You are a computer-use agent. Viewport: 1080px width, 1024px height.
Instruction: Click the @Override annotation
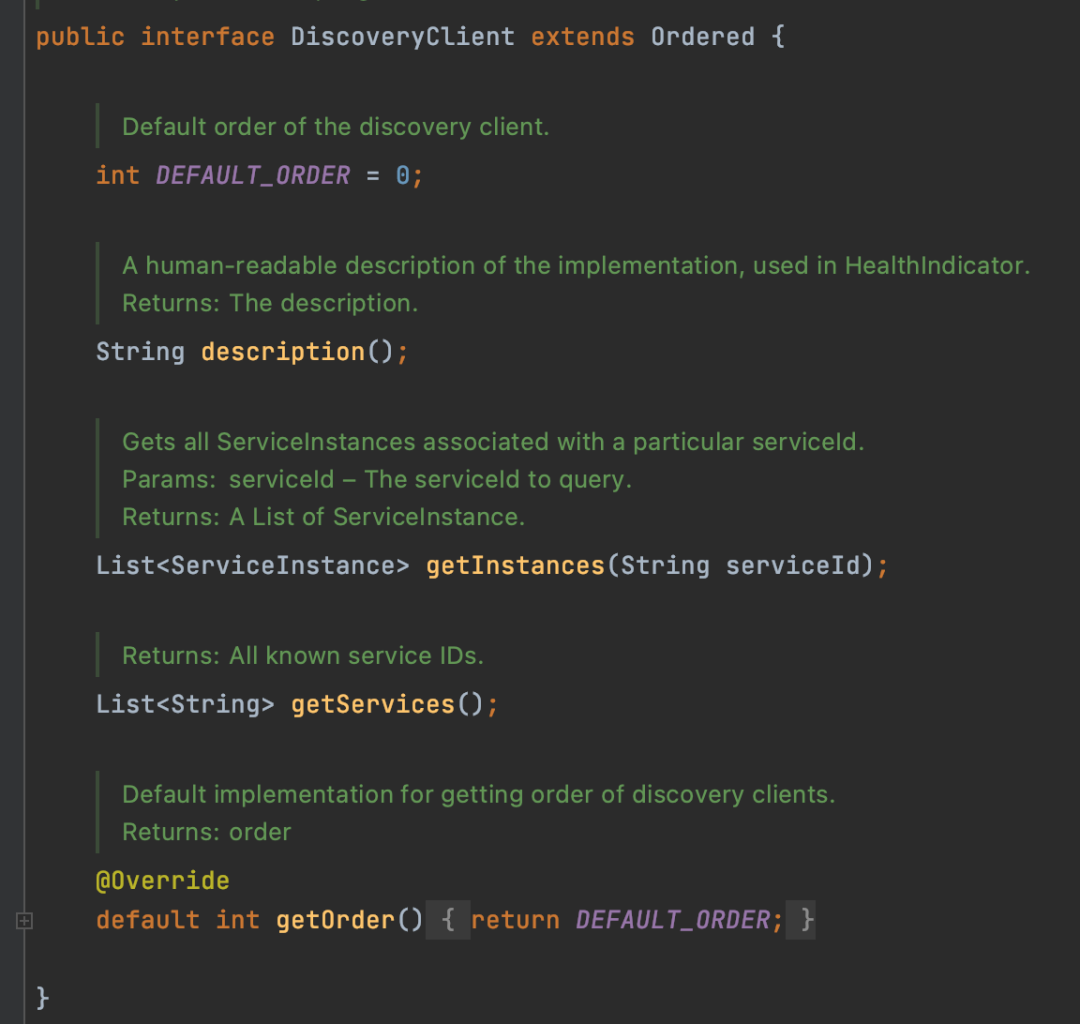click(x=162, y=881)
